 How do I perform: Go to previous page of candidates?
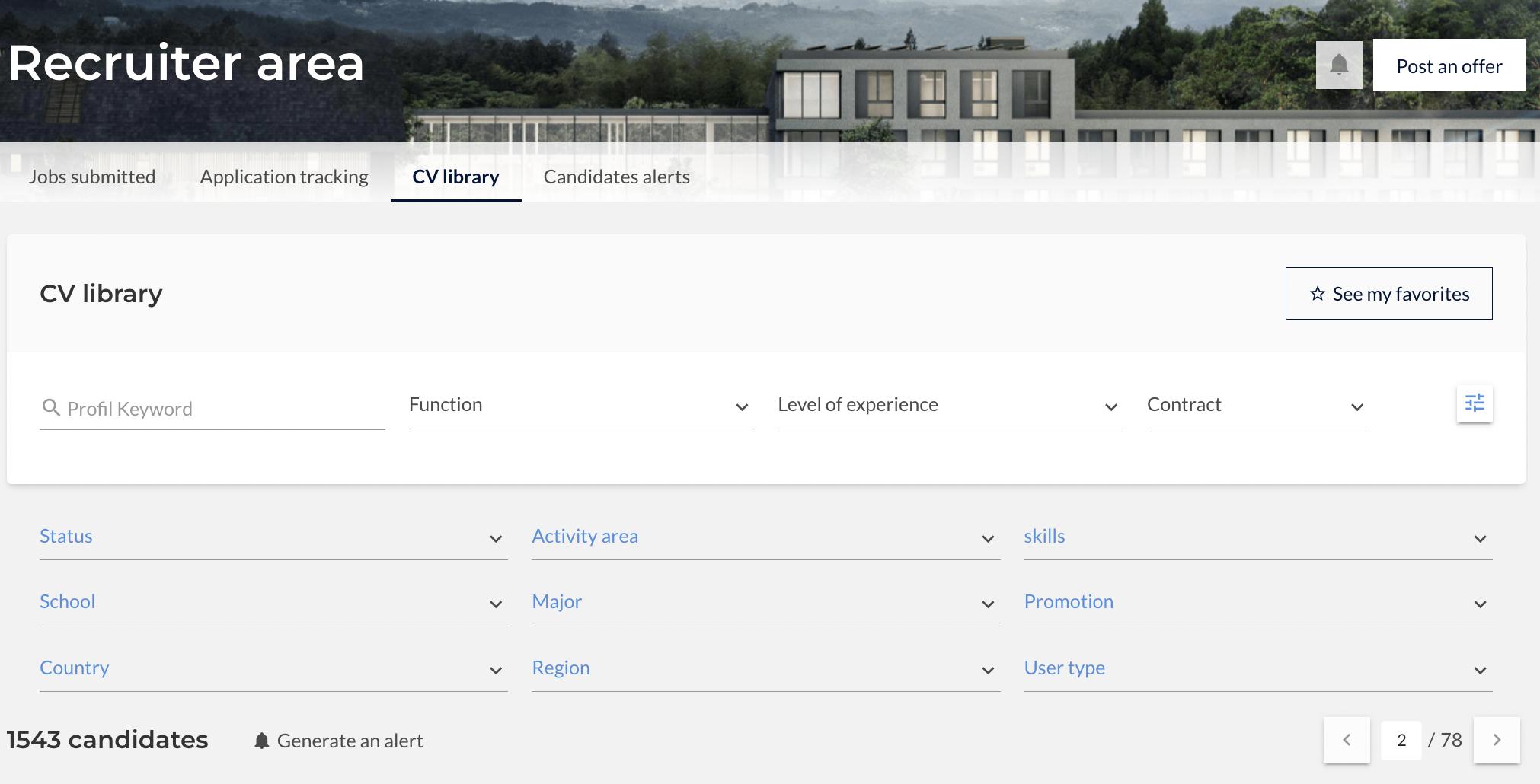(x=1347, y=740)
